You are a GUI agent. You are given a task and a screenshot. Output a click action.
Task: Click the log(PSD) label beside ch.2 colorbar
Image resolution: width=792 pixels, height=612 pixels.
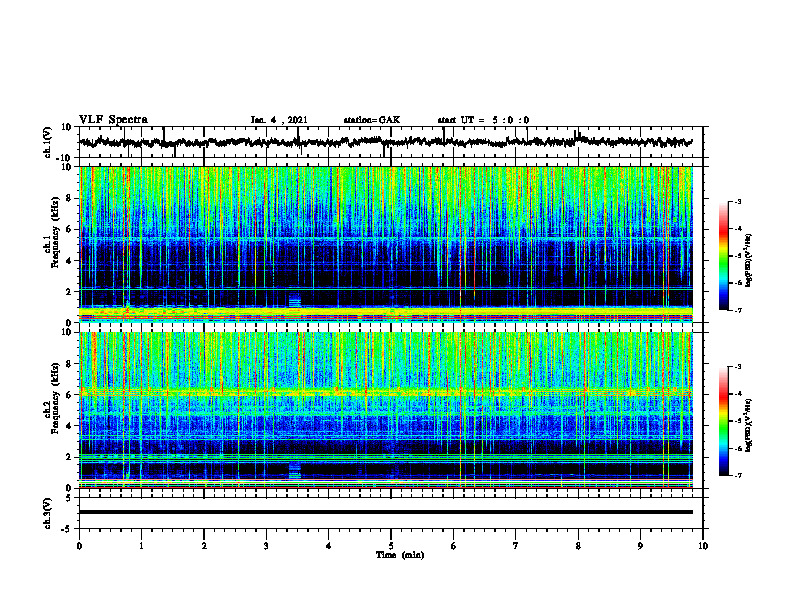point(749,426)
